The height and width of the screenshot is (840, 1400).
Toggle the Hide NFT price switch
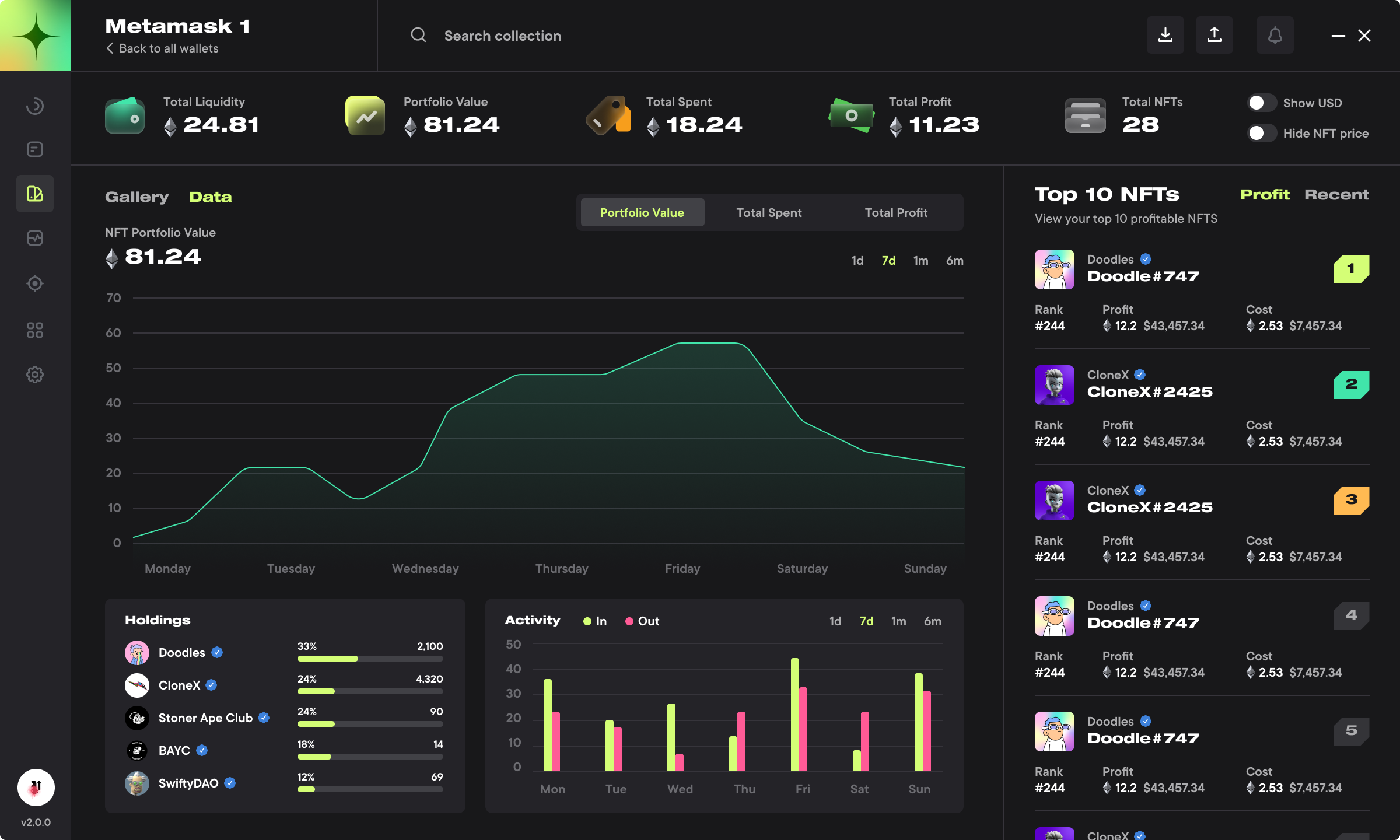pos(1262,133)
